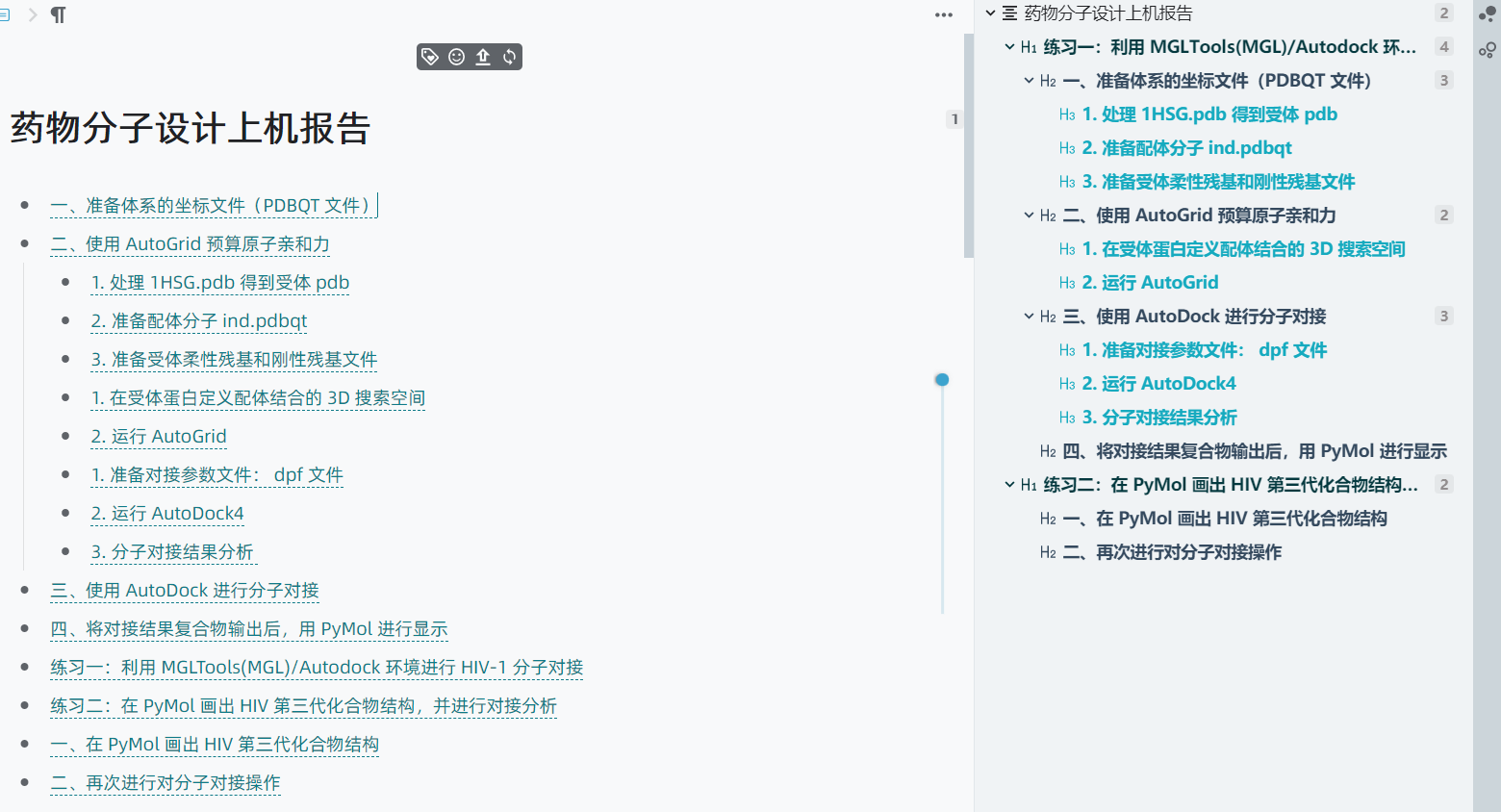1501x812 pixels.
Task: Select outline item 练习一：利用 MGLTools(MGL)/Autodock
Action: [1230, 47]
